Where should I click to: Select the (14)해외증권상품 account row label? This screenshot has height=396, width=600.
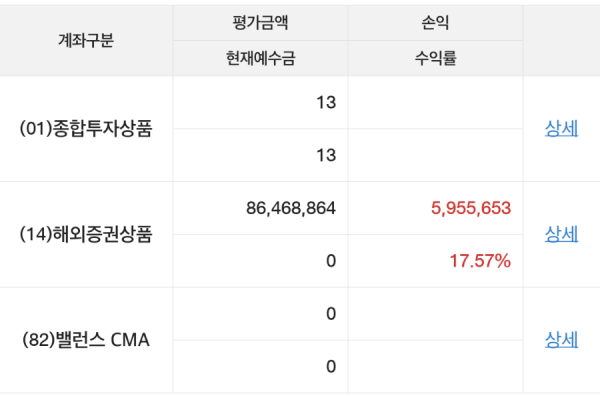tap(86, 234)
